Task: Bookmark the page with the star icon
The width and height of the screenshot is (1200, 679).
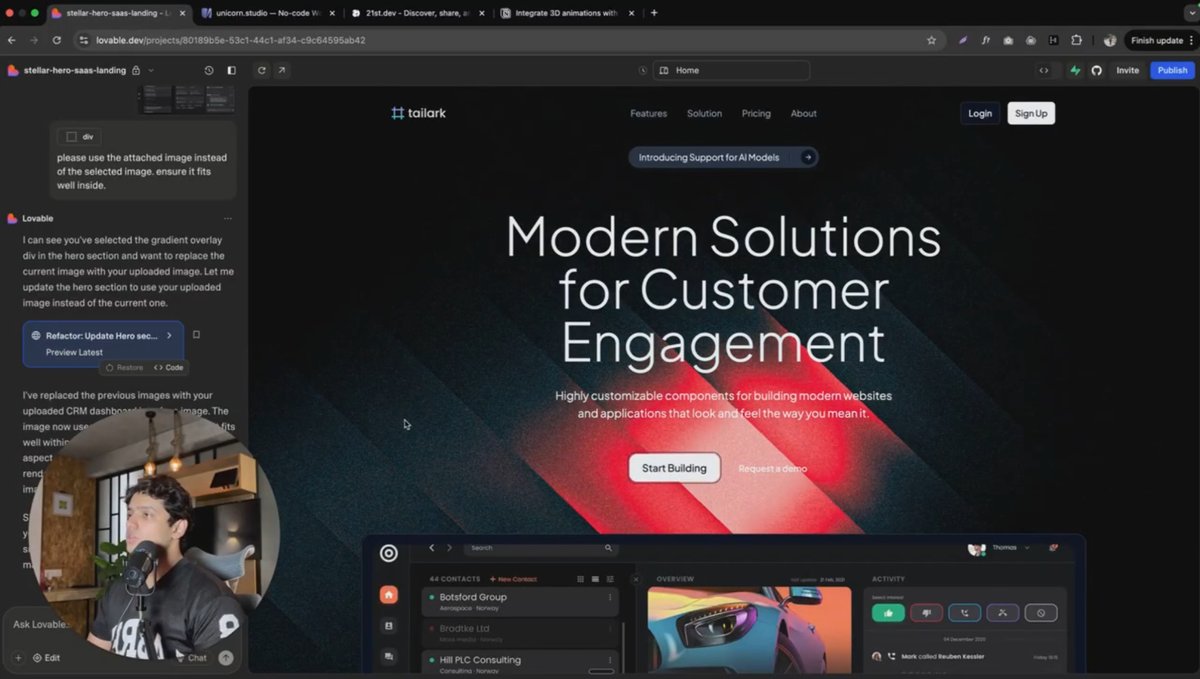Action: [x=931, y=40]
